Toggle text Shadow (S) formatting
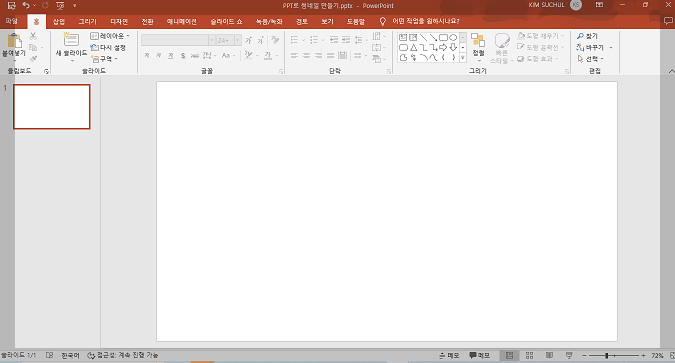 pos(183,56)
